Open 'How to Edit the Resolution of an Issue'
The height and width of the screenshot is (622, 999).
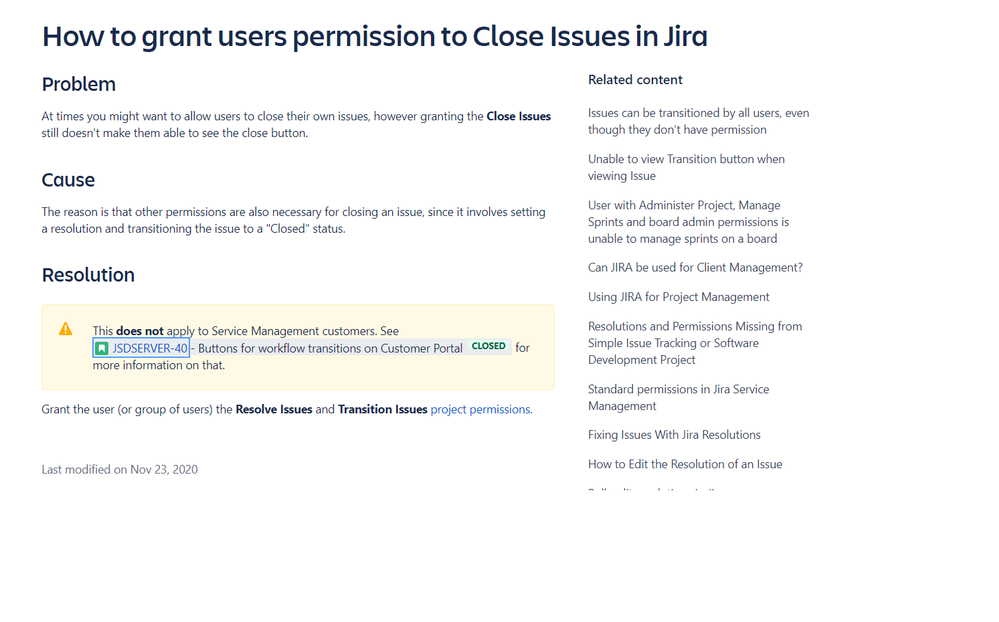point(685,464)
